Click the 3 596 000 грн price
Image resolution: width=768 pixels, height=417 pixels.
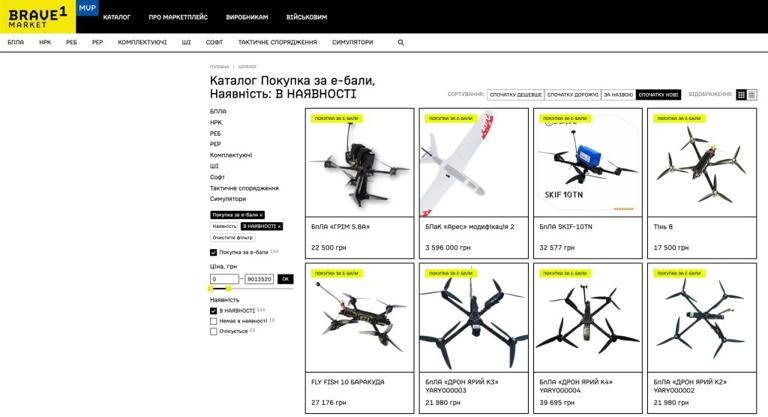click(x=448, y=248)
